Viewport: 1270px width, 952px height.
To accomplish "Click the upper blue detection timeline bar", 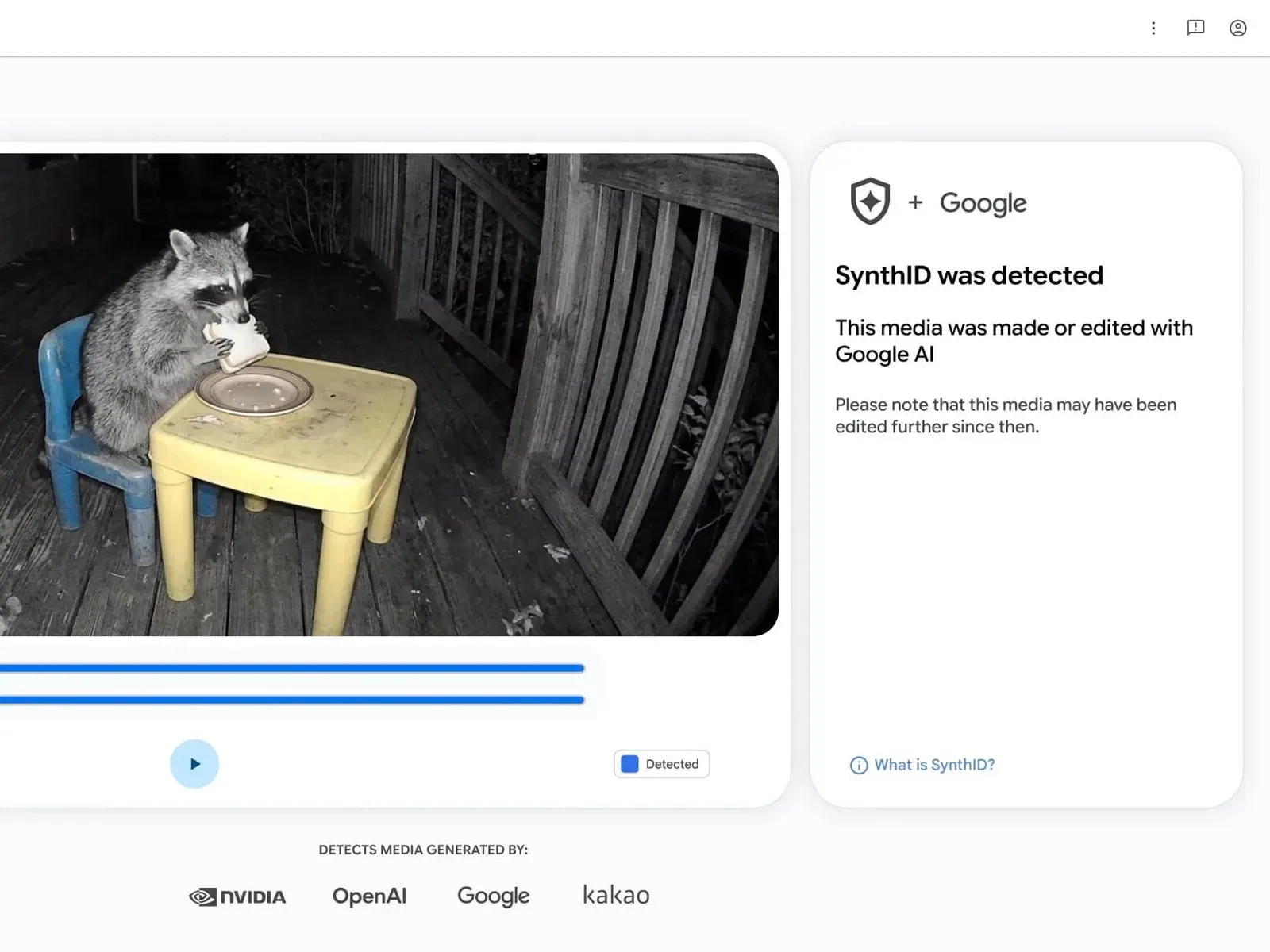I will (292, 669).
